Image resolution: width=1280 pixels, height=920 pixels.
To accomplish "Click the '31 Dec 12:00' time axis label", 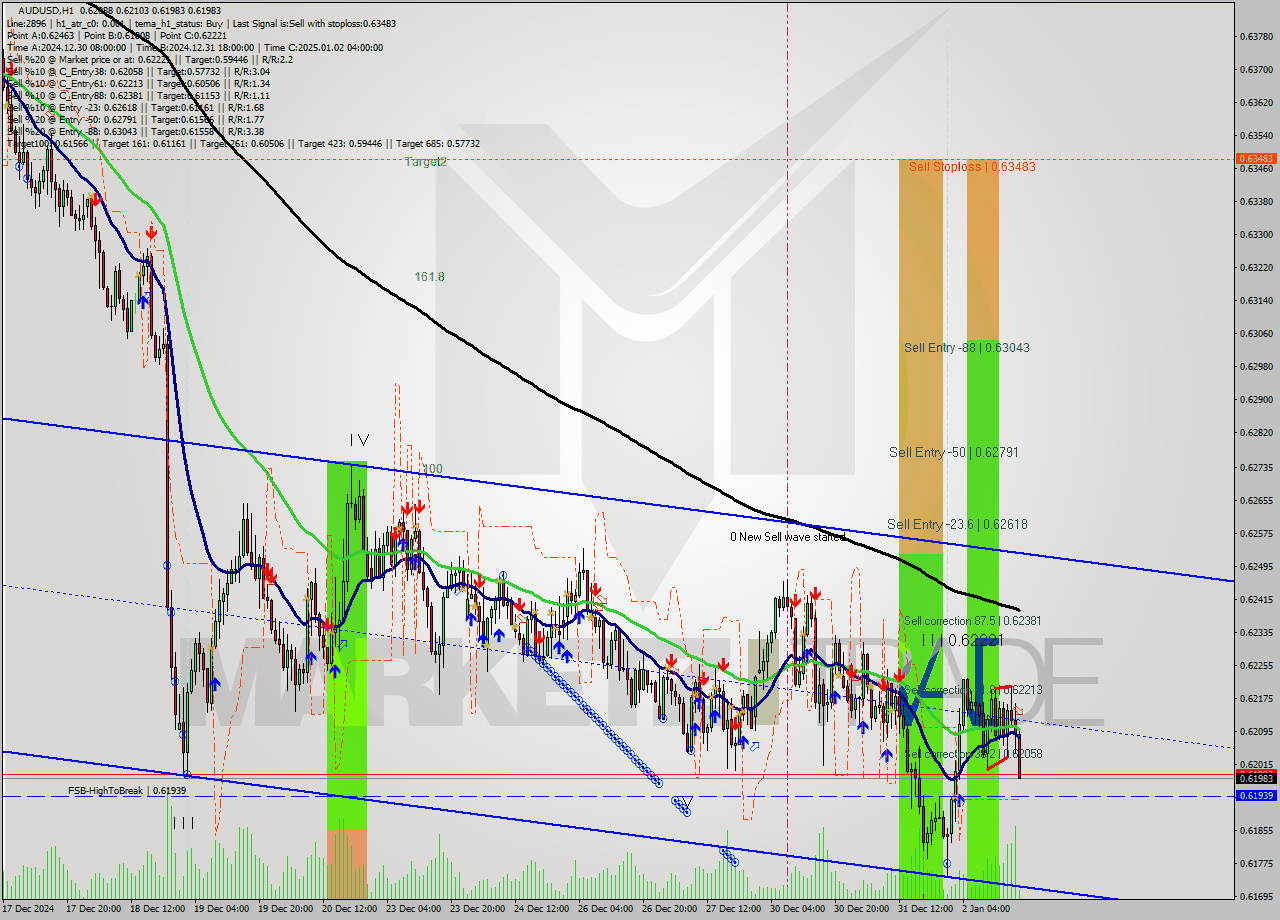I will tap(926, 909).
